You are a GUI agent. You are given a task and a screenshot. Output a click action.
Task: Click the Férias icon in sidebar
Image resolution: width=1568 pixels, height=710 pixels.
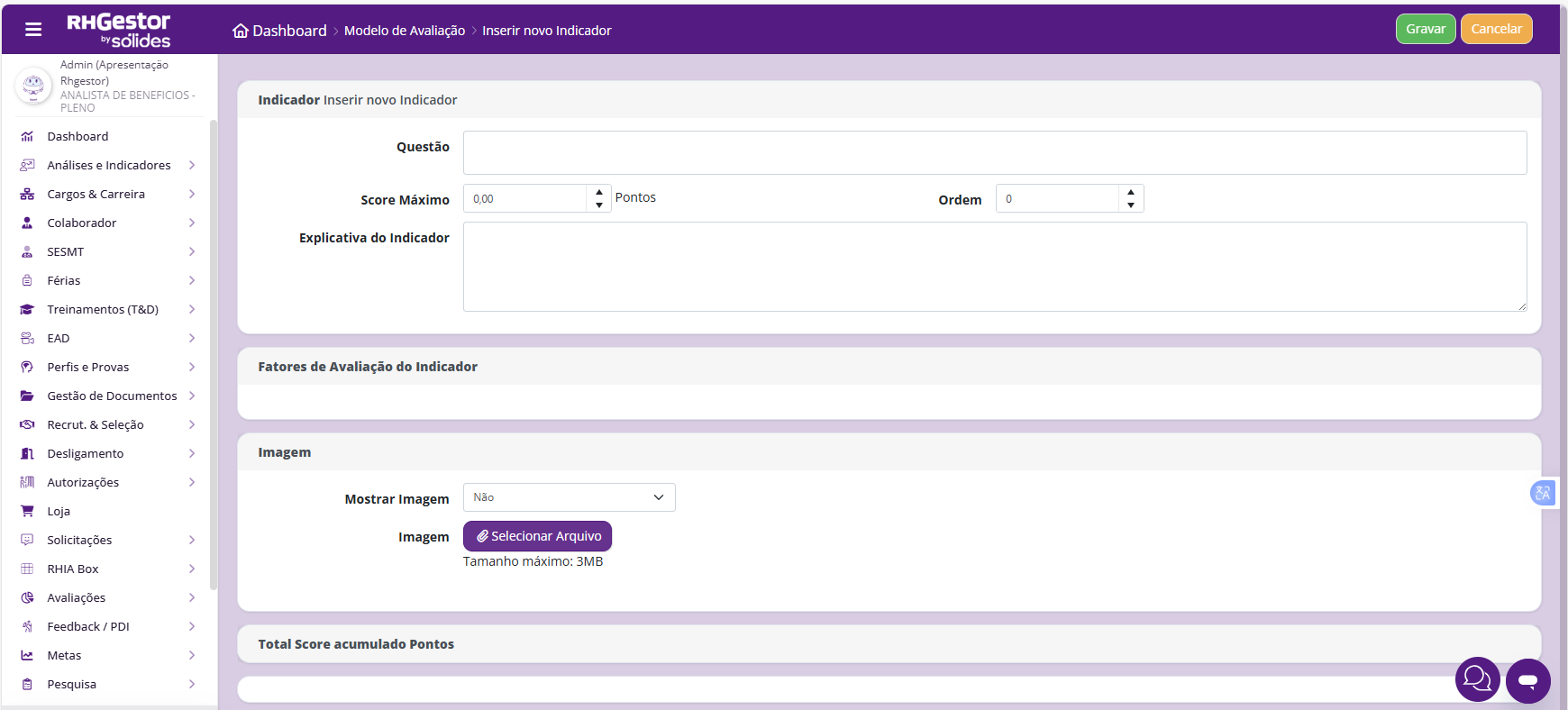27,280
